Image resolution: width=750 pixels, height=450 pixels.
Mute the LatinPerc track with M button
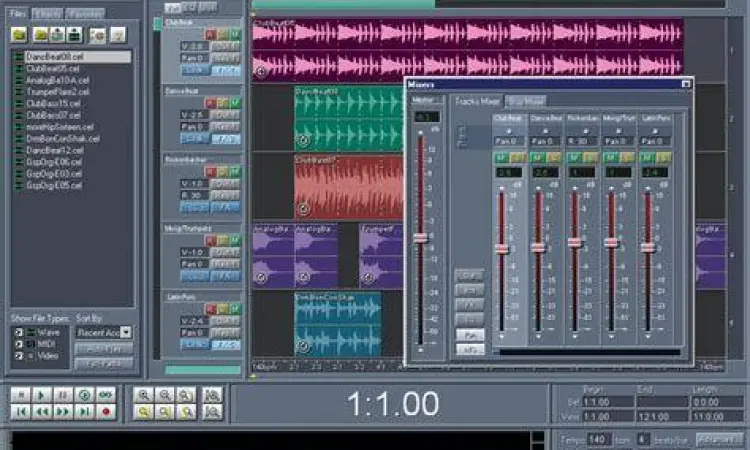(235, 308)
